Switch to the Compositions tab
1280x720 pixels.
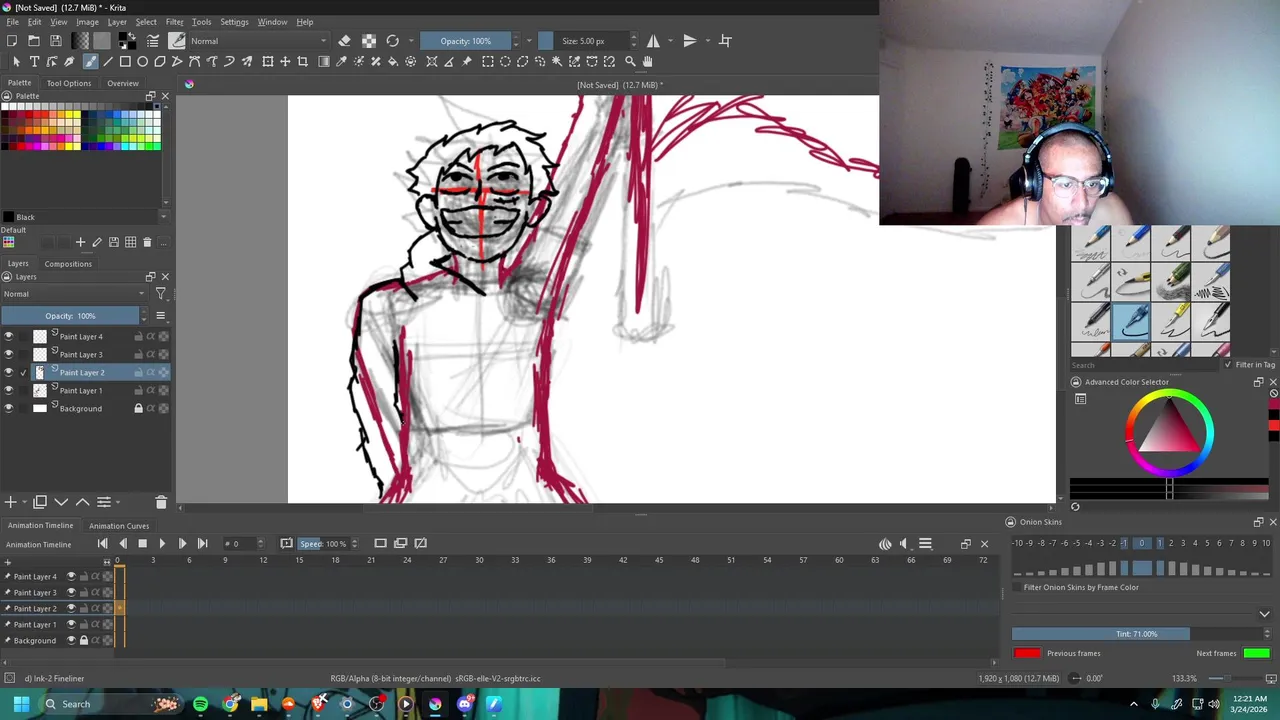(68, 264)
